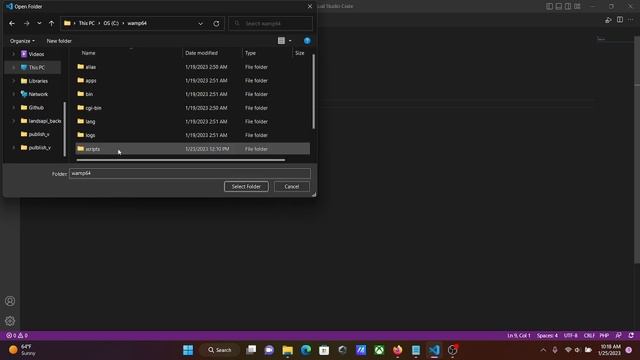Open the Organize menu
This screenshot has width=640, height=360.
[x=22, y=41]
